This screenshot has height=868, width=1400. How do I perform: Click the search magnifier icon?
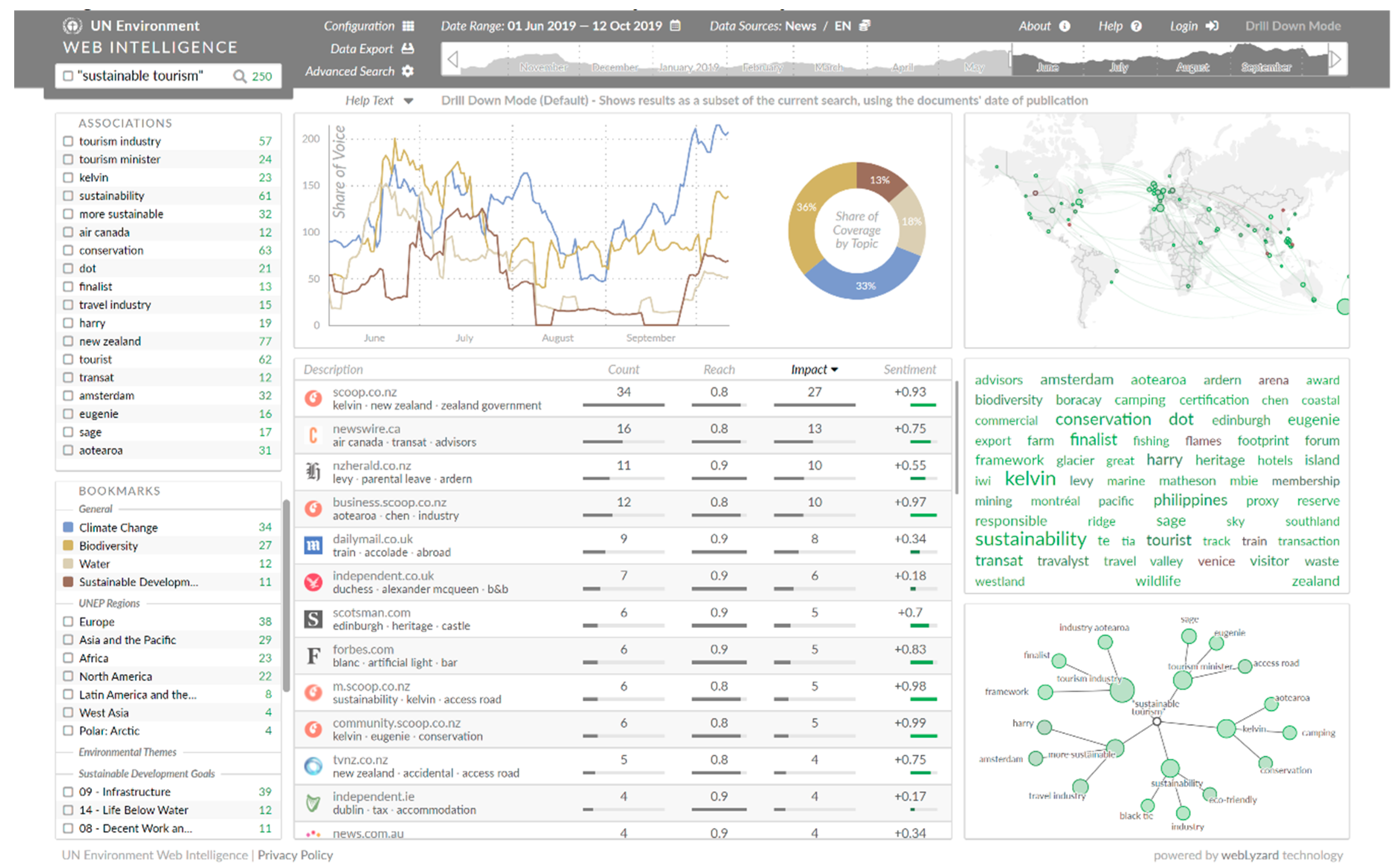pos(239,76)
